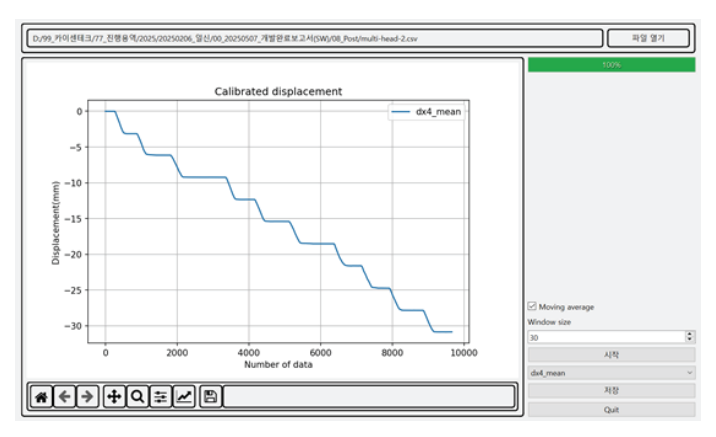Click the 파일 열기 button
This screenshot has width=716, height=437.
coord(648,38)
